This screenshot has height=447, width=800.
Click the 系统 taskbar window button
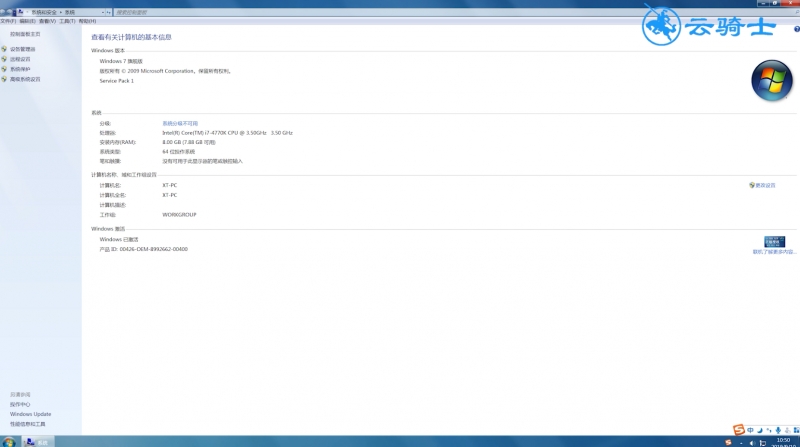(38, 442)
